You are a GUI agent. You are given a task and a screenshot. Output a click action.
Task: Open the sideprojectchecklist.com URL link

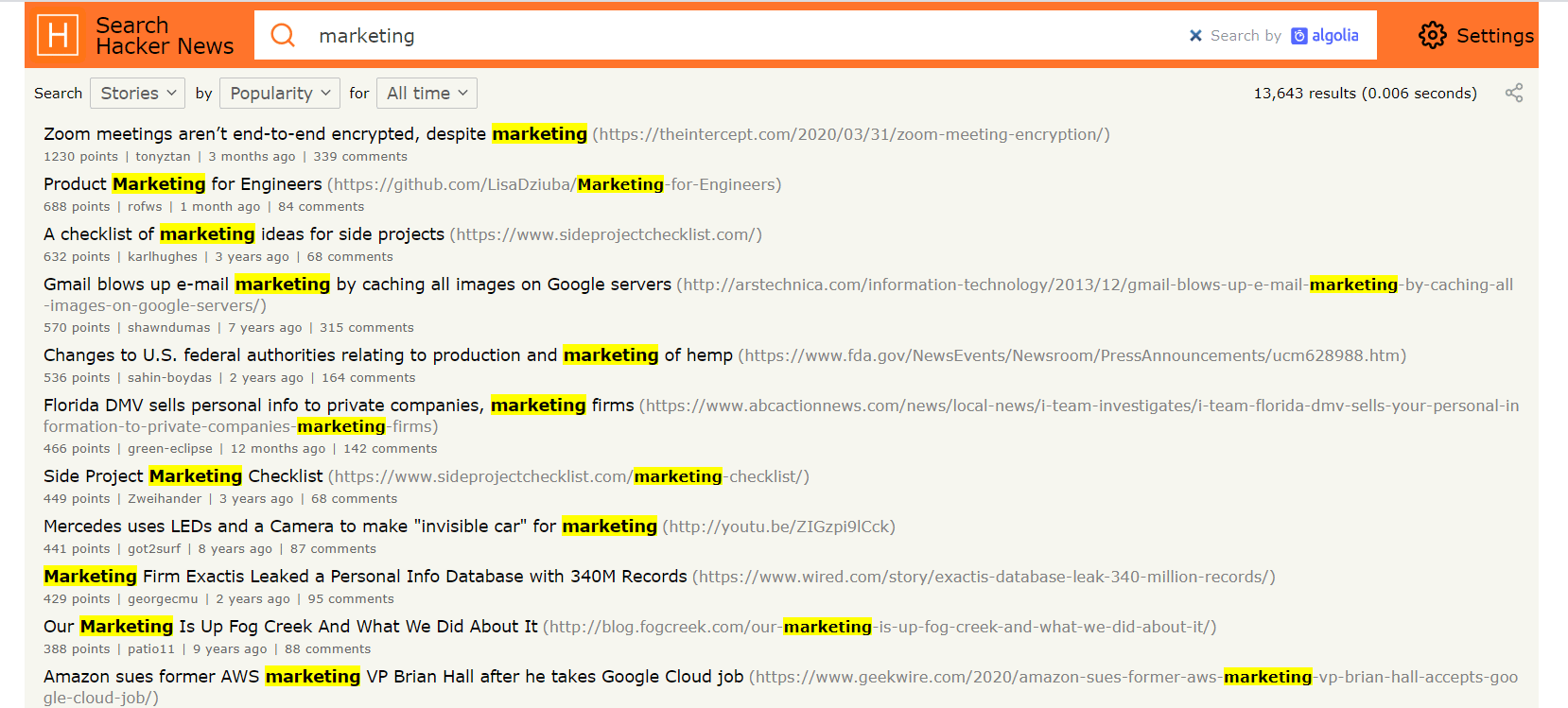click(x=605, y=234)
